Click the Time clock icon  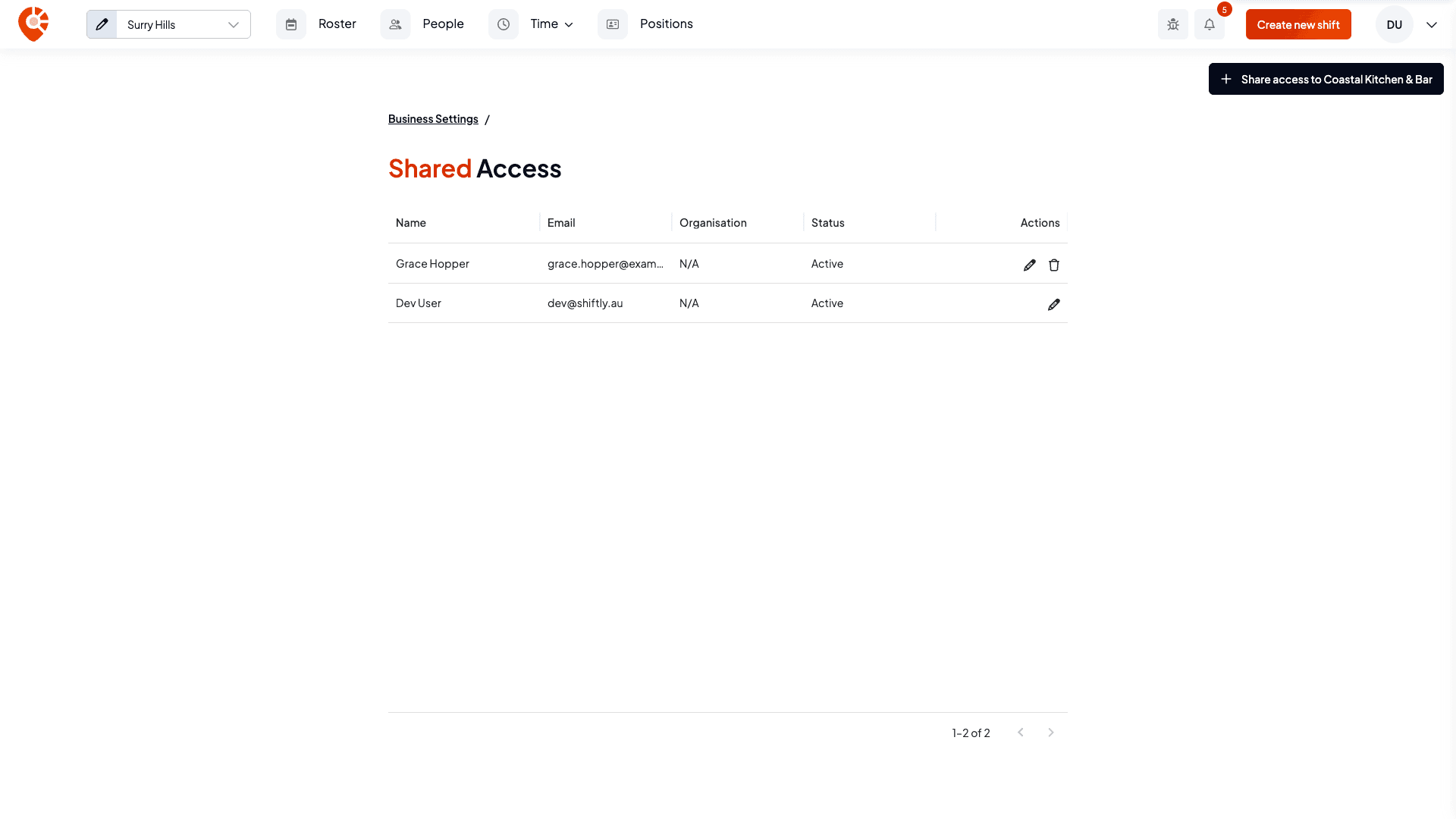click(504, 24)
